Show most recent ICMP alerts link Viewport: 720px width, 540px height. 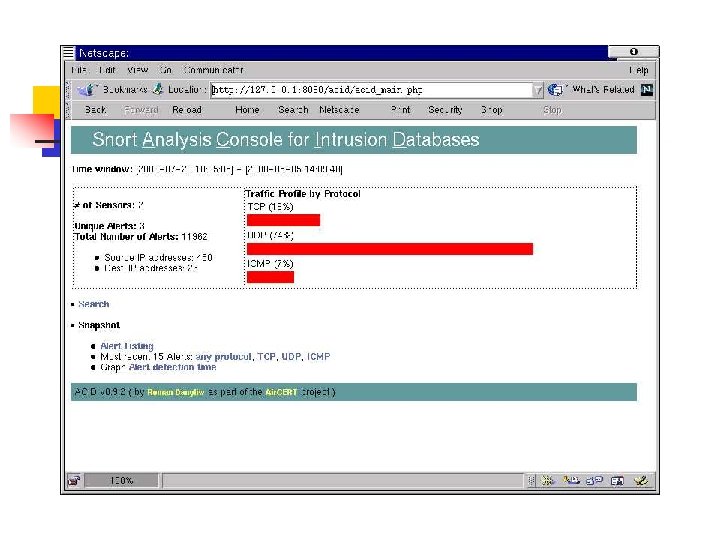[x=318, y=357]
